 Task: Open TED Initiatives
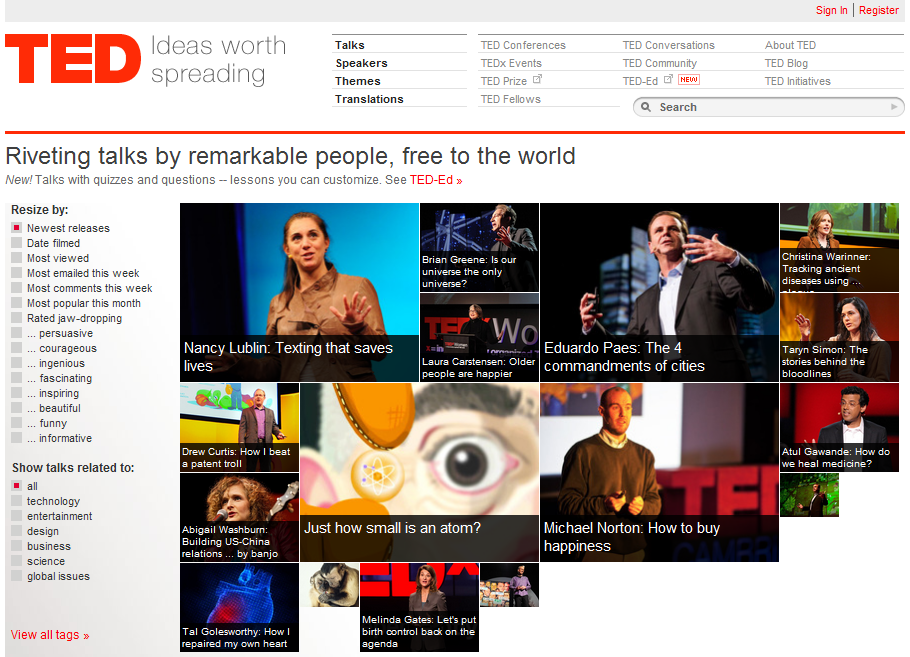coord(797,81)
